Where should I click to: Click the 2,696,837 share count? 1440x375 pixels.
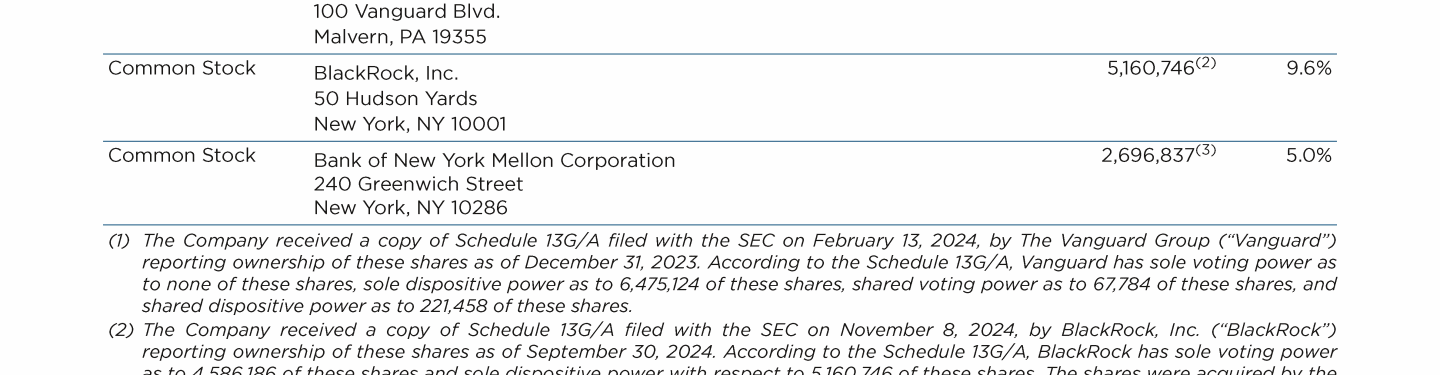click(1147, 156)
